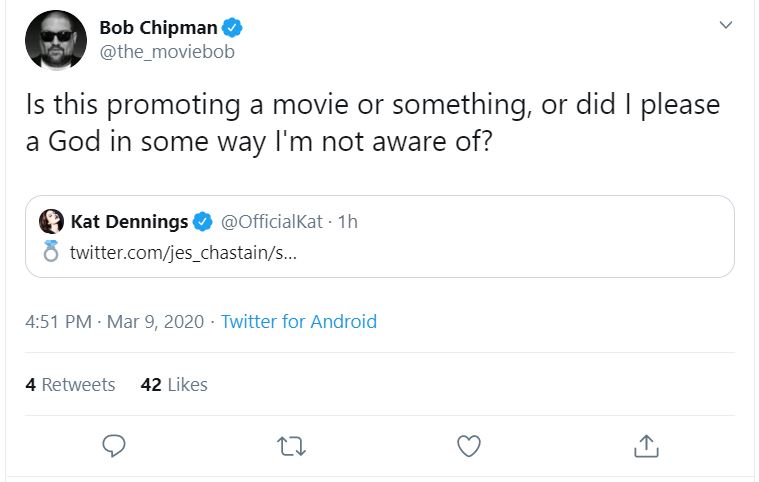Image resolution: width=759 pixels, height=482 pixels.
Task: Click the reply speech bubble icon
Action: (x=114, y=445)
